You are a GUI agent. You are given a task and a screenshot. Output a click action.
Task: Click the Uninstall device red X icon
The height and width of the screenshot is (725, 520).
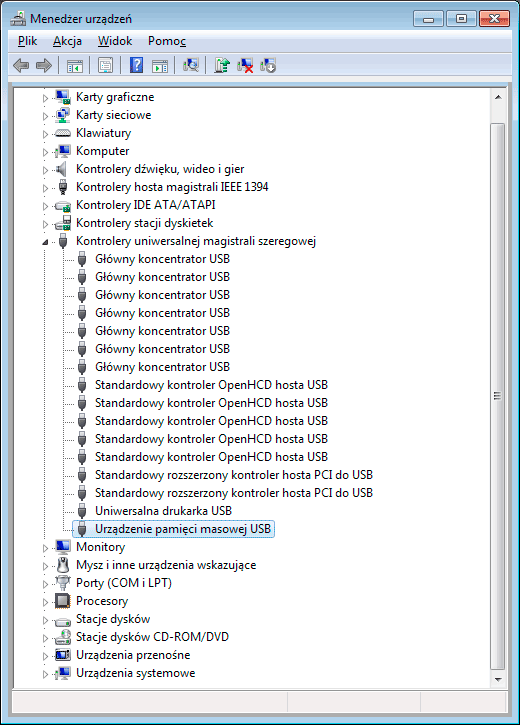[x=245, y=65]
